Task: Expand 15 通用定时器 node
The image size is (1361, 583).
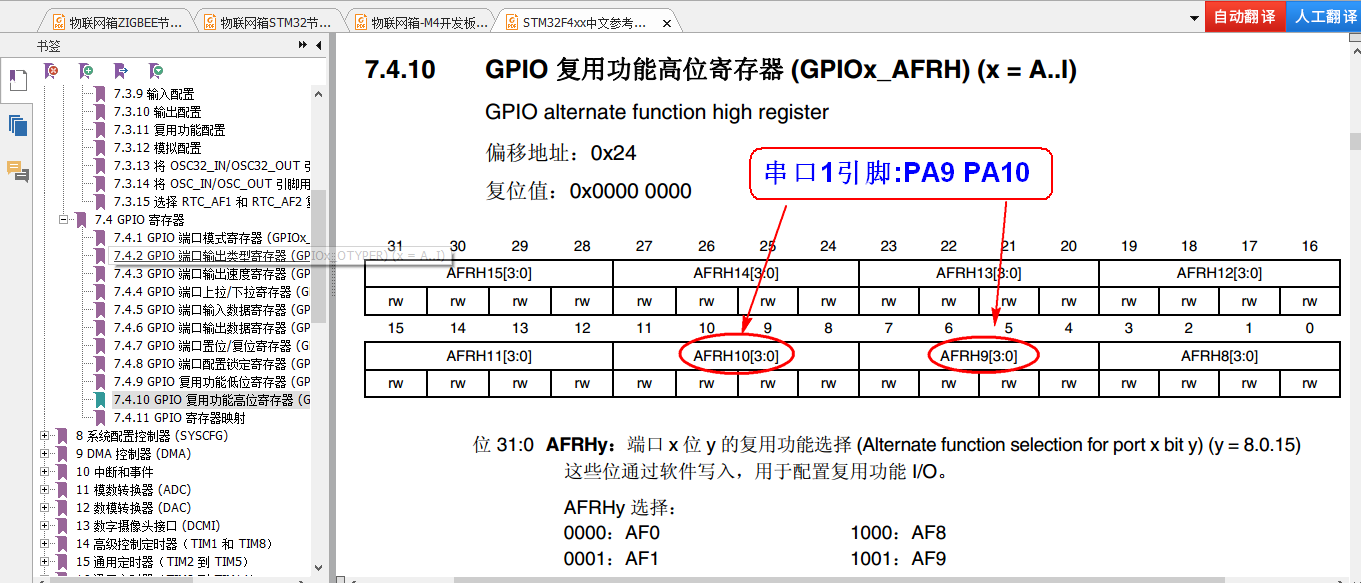Action: (44, 561)
